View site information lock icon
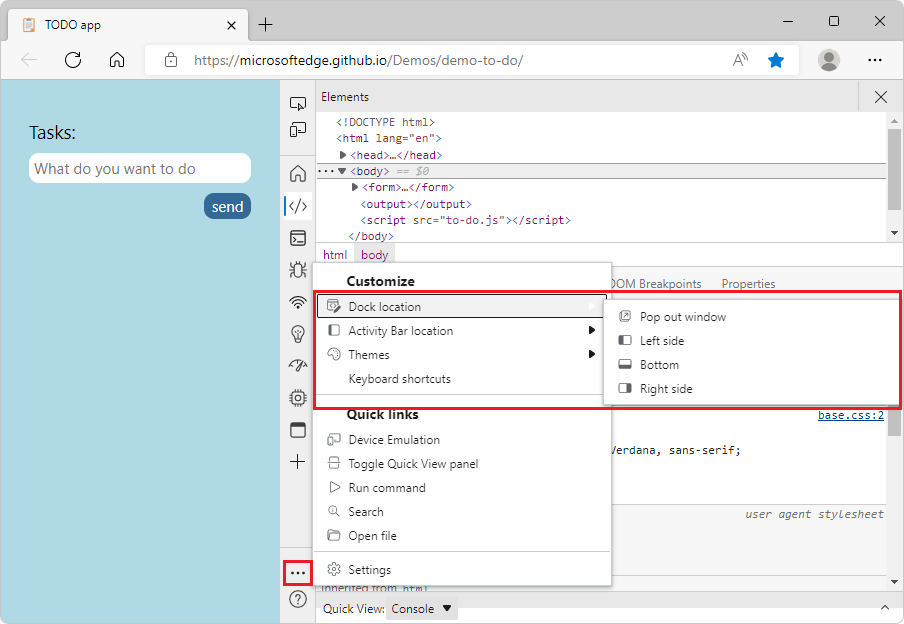 click(x=171, y=60)
